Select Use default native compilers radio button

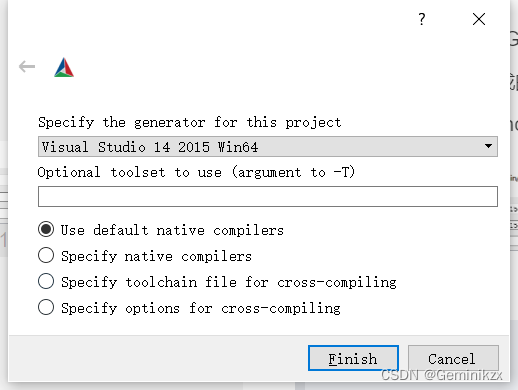click(46, 229)
